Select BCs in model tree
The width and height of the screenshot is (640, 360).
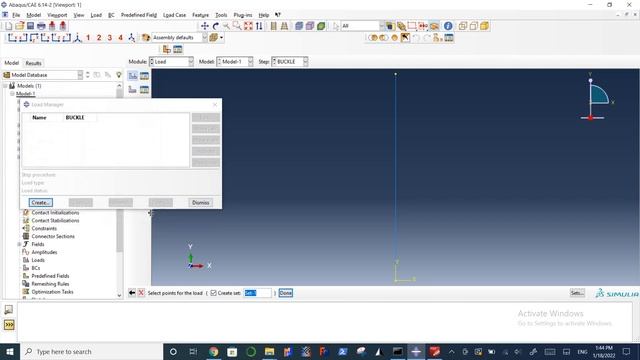[x=36, y=268]
